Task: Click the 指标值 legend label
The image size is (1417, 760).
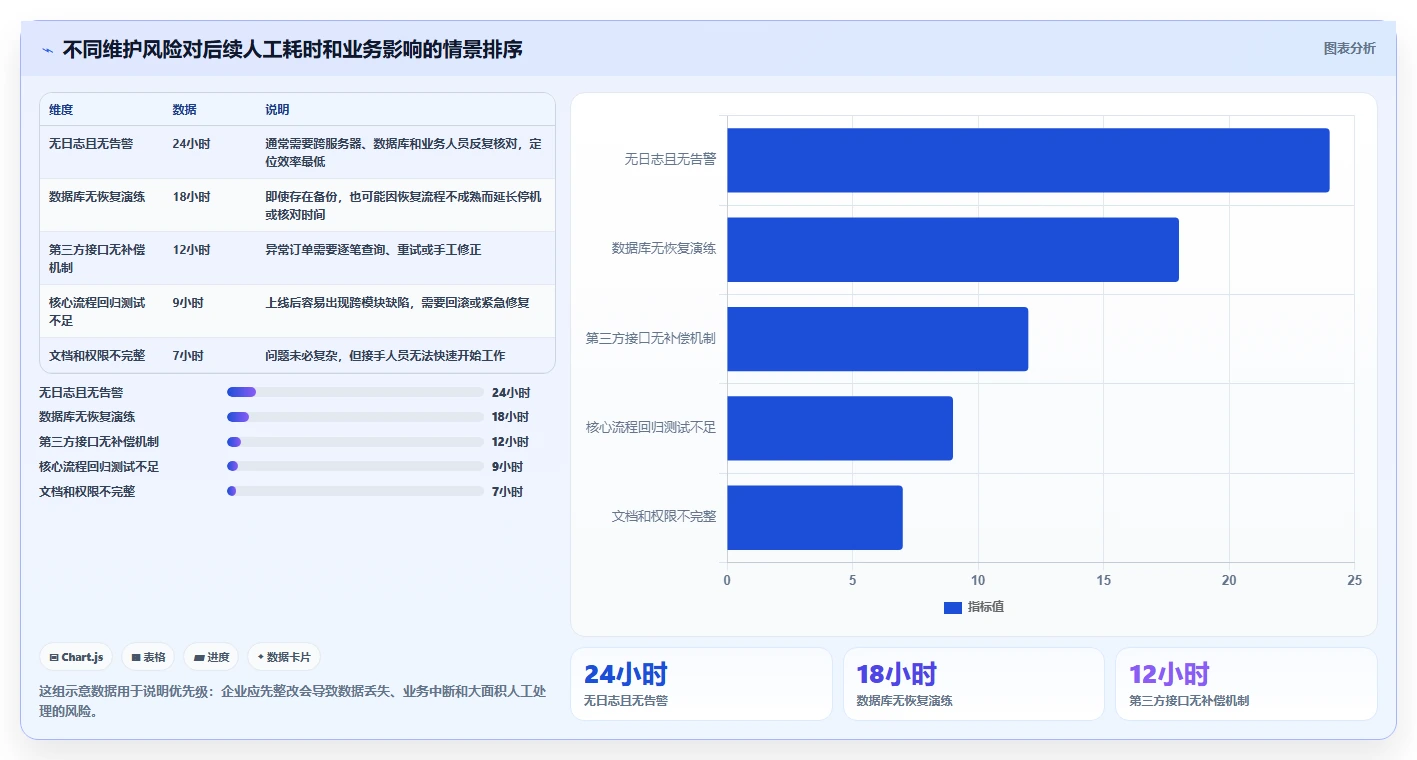Action: point(986,607)
